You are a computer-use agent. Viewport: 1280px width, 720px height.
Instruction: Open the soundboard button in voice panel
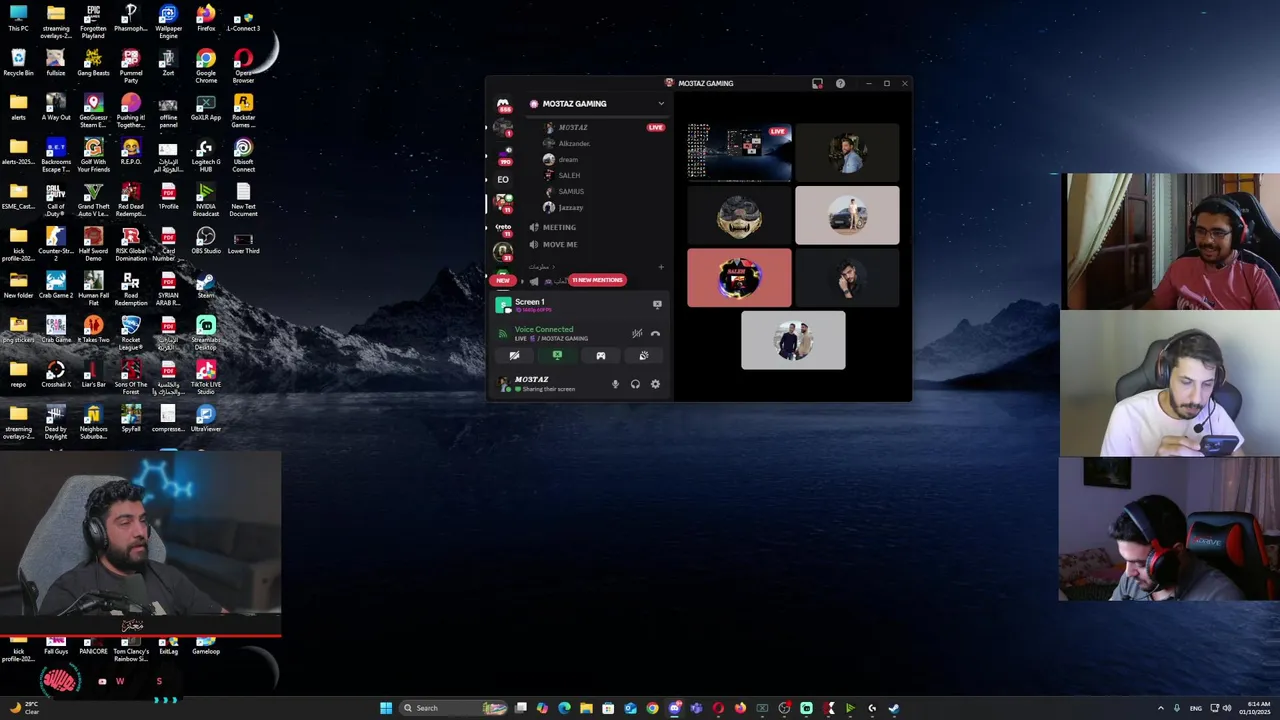pos(643,356)
